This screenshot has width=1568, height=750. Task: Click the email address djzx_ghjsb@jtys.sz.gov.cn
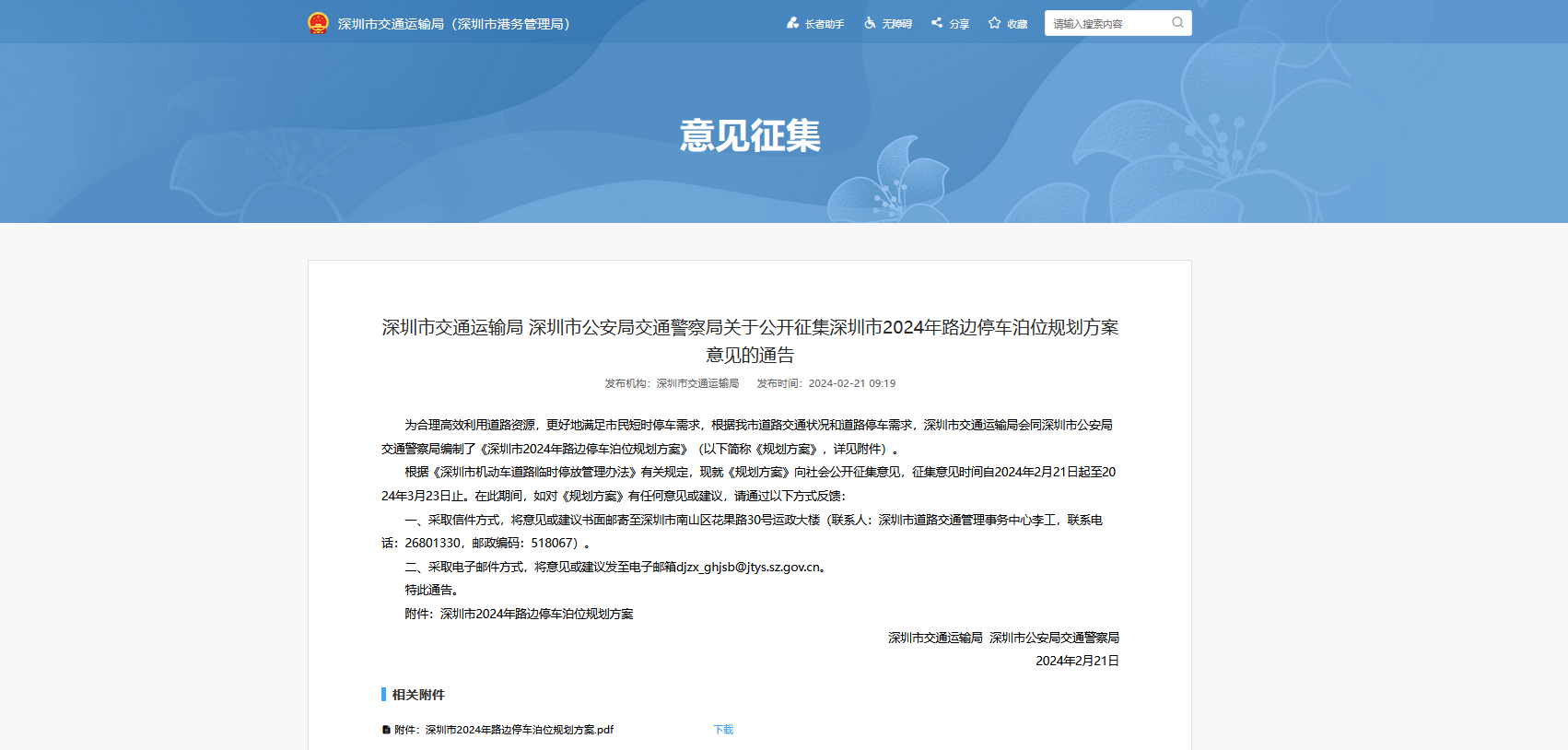[x=749, y=568]
